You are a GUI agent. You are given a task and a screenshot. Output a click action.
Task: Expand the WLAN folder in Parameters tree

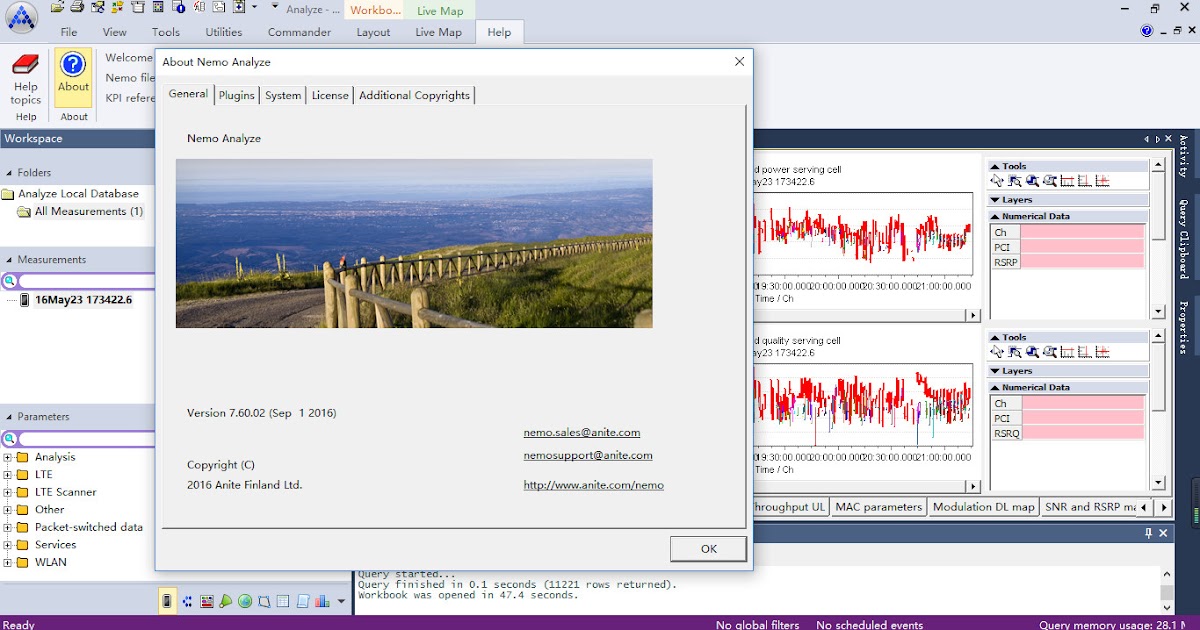tap(7, 562)
